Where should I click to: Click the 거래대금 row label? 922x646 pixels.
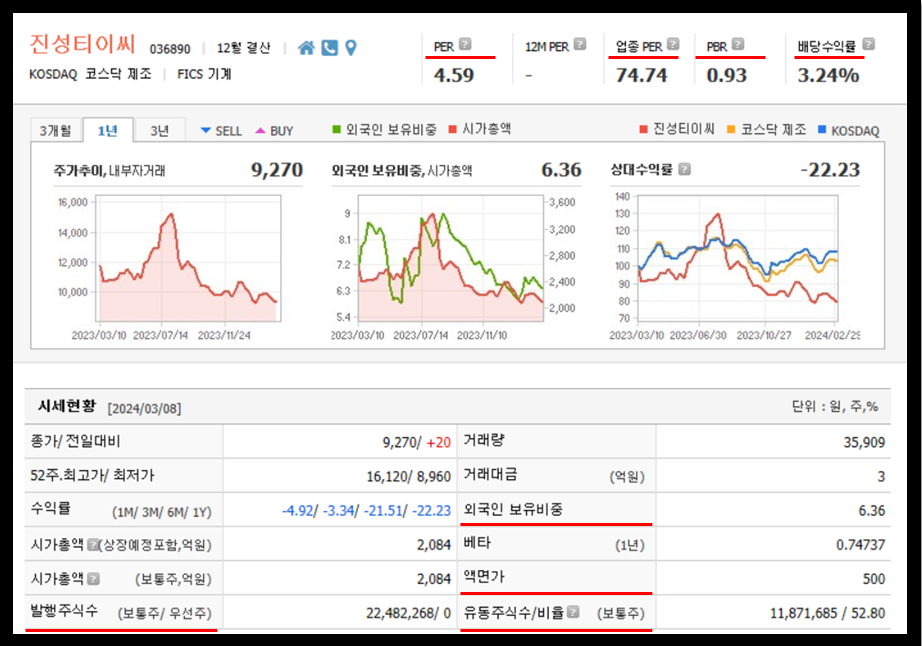click(x=490, y=475)
